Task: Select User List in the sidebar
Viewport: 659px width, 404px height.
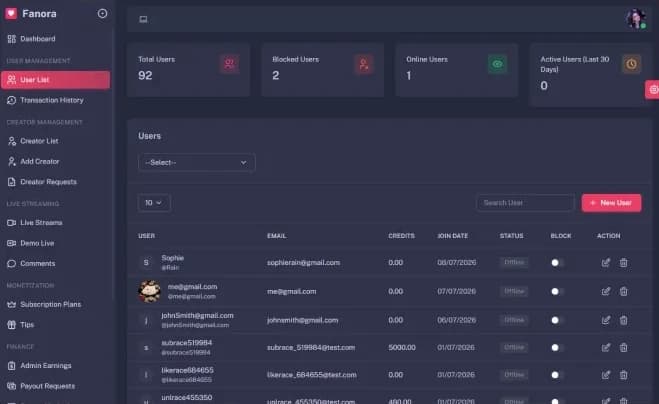Action: pyautogui.click(x=55, y=80)
